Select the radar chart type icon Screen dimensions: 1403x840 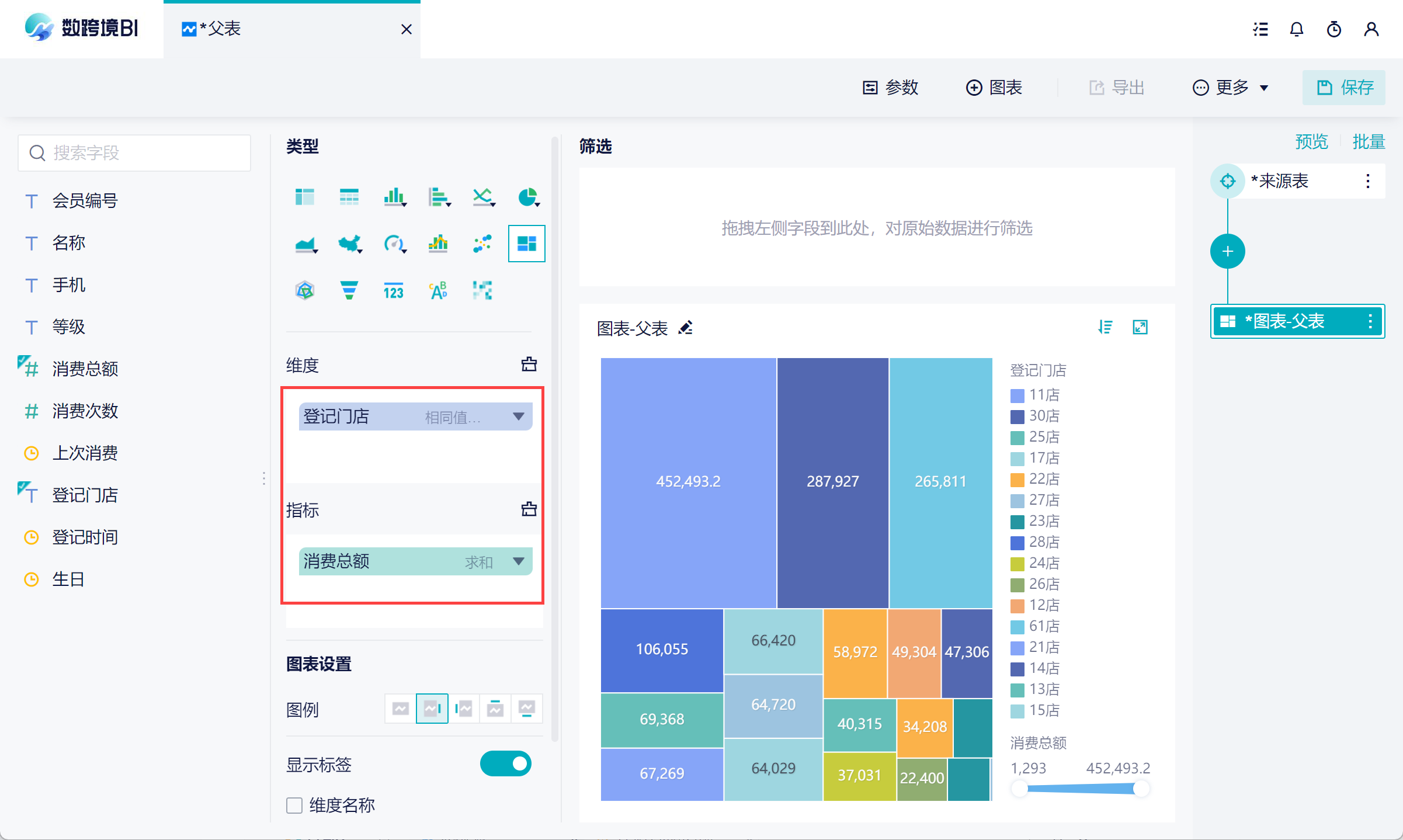click(305, 290)
